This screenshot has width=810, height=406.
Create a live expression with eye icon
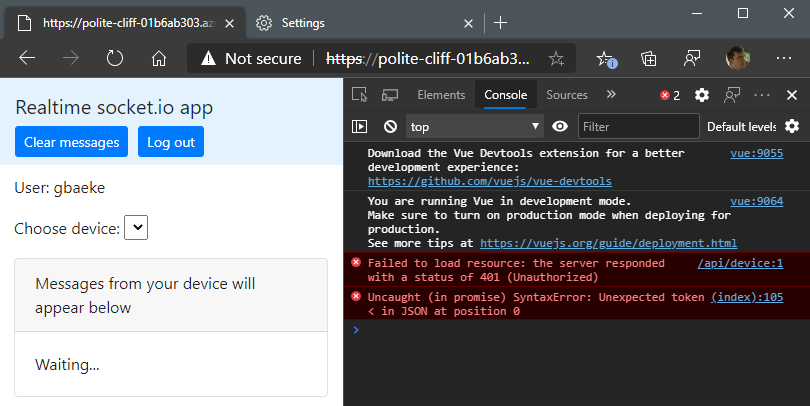[560, 127]
